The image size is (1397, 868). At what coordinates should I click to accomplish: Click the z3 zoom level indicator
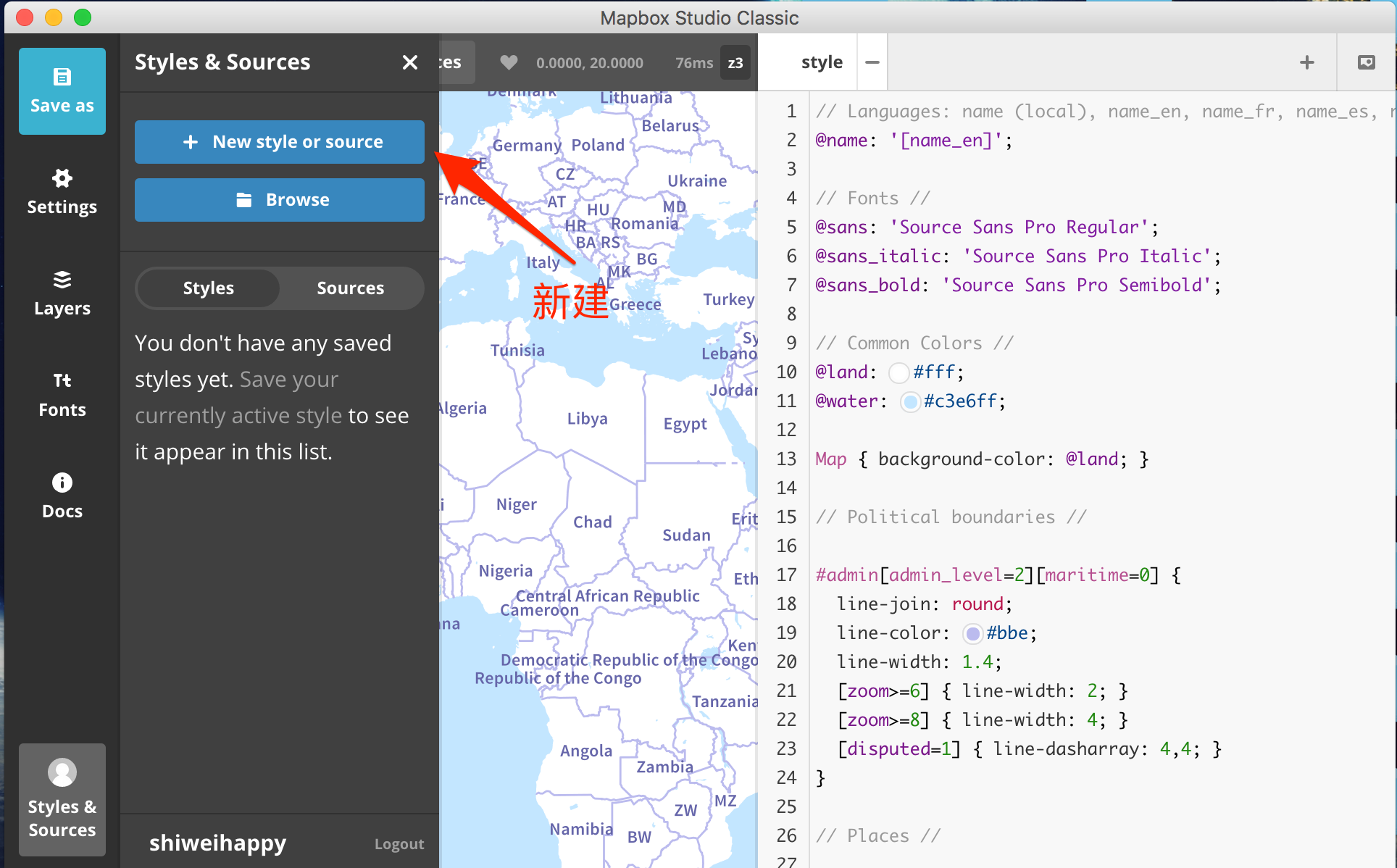[x=735, y=63]
